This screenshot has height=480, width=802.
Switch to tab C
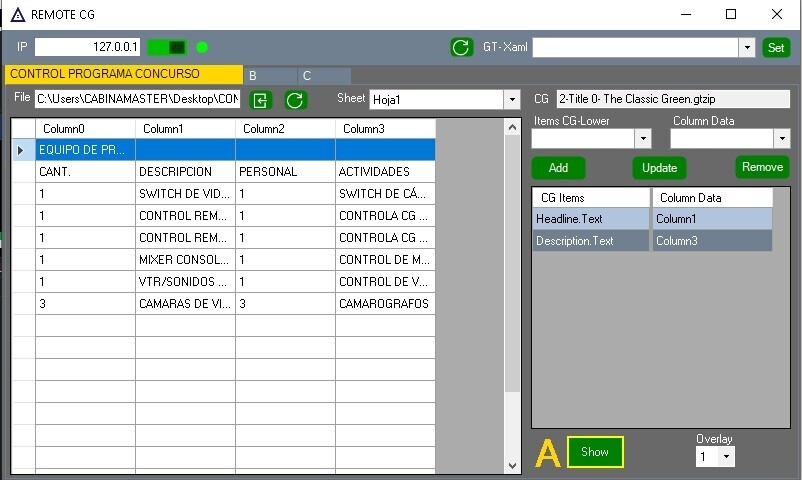(x=323, y=75)
